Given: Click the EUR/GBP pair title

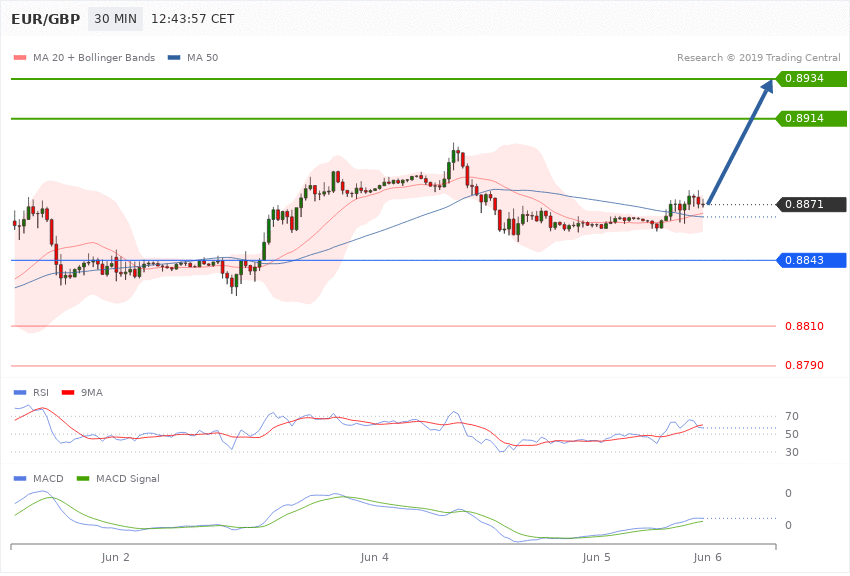Looking at the screenshot, I should (46, 19).
